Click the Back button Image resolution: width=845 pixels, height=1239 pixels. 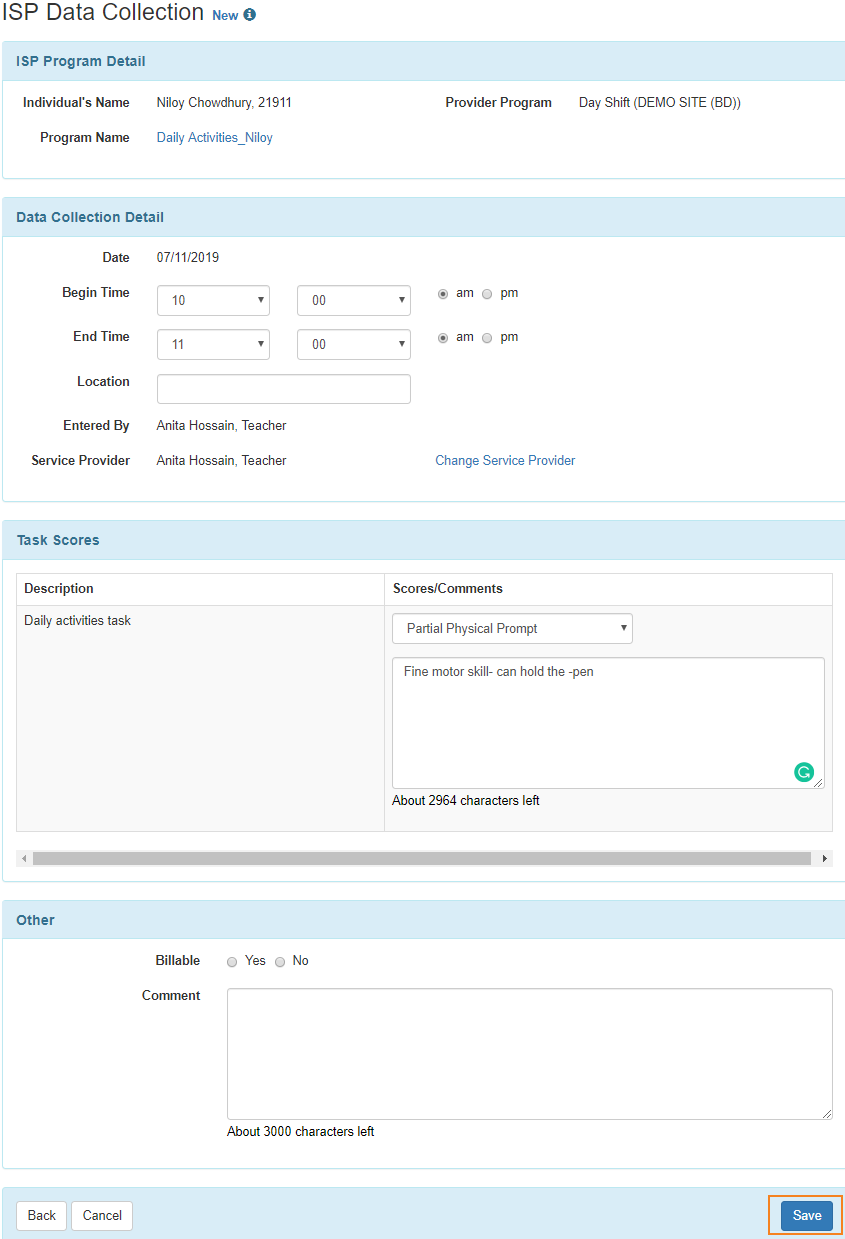coord(42,1216)
